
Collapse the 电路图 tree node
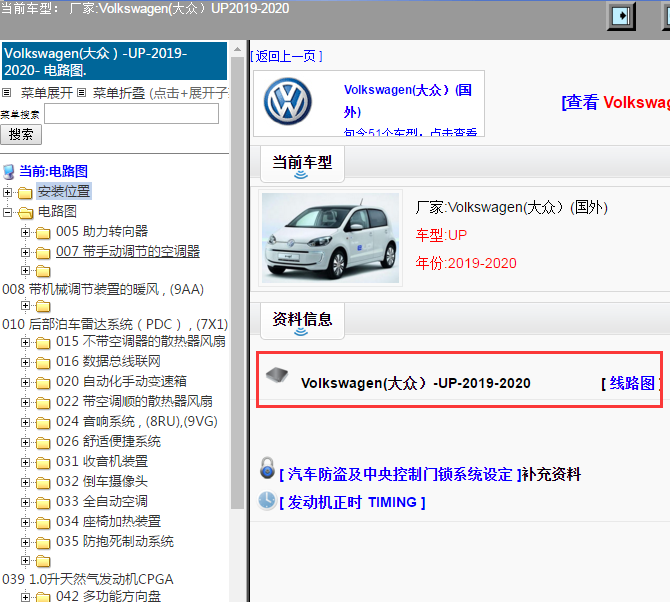(x=7, y=212)
